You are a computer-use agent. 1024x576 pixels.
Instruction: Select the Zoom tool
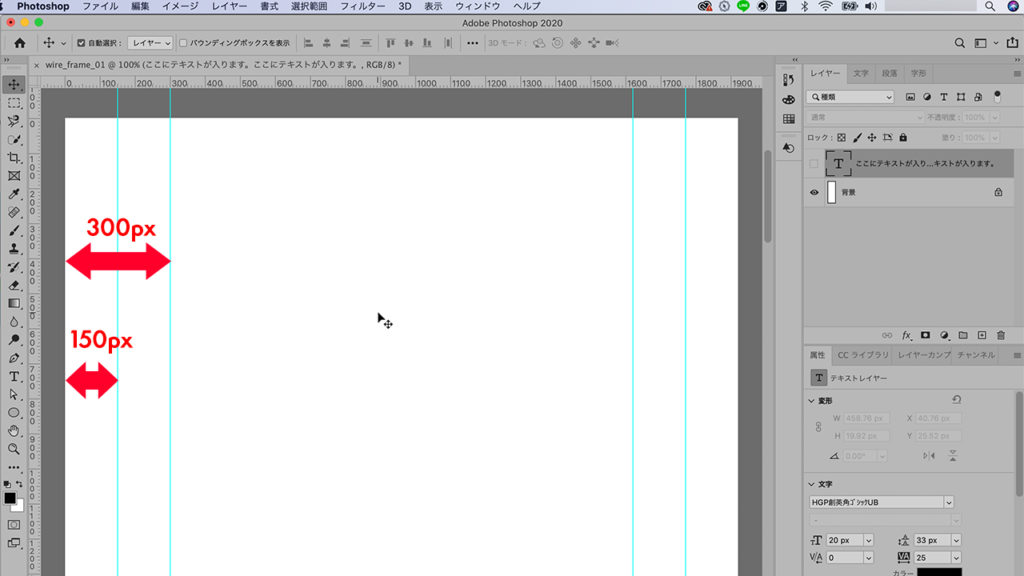(x=14, y=449)
